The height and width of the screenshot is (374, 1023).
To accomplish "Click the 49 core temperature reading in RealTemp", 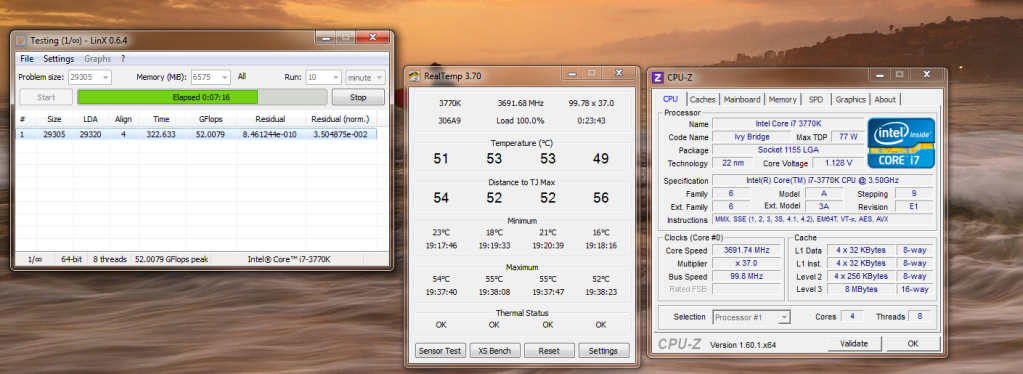I will 601,159.
